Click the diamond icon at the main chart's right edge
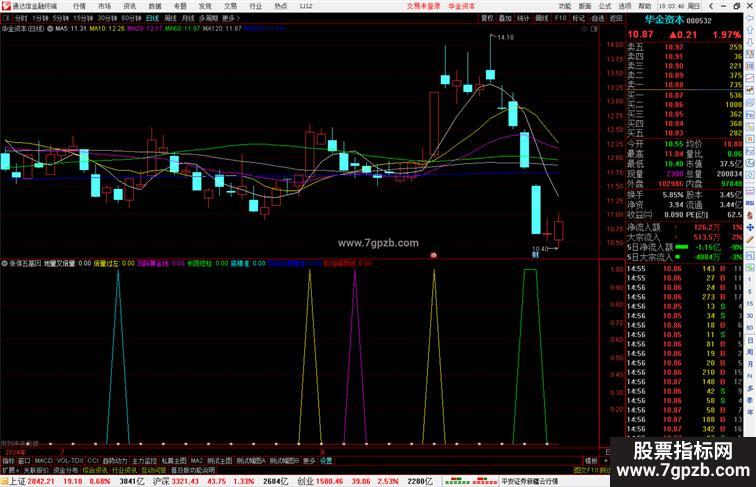 (584, 29)
